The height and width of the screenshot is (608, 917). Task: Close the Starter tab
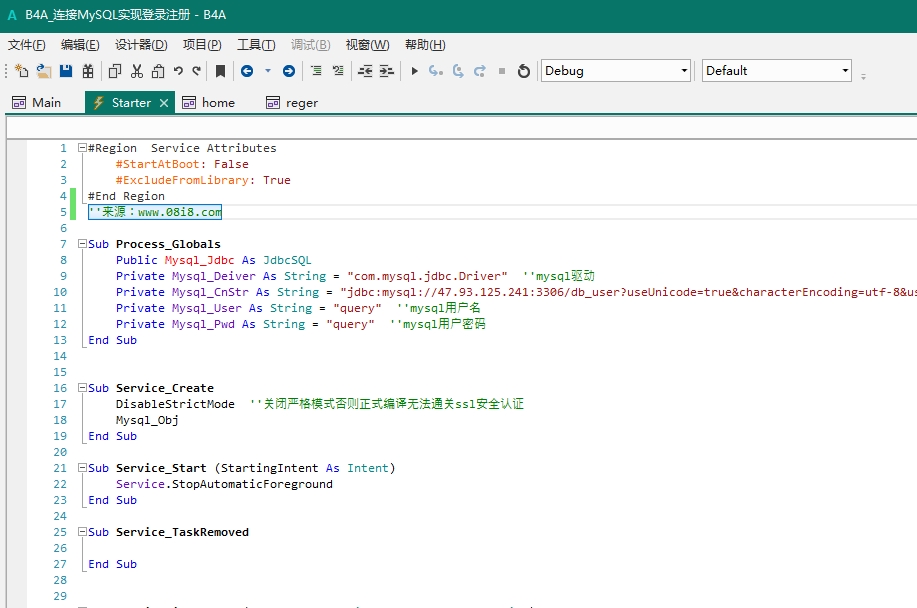(x=164, y=102)
